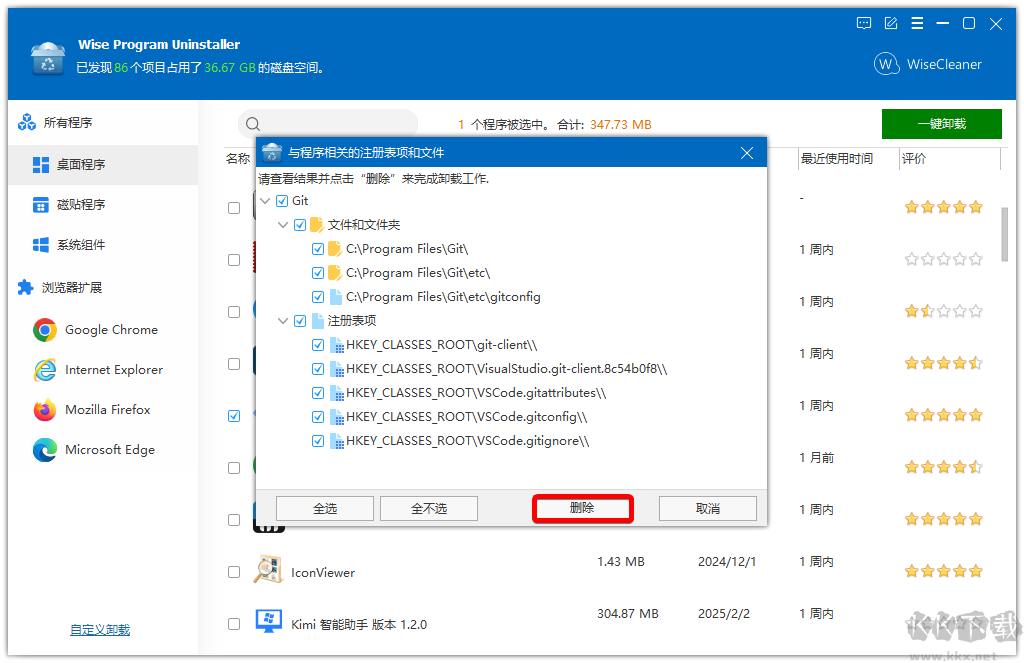Collapse the 注册表项 tree node
The width and height of the screenshot is (1024, 663).
[283, 321]
